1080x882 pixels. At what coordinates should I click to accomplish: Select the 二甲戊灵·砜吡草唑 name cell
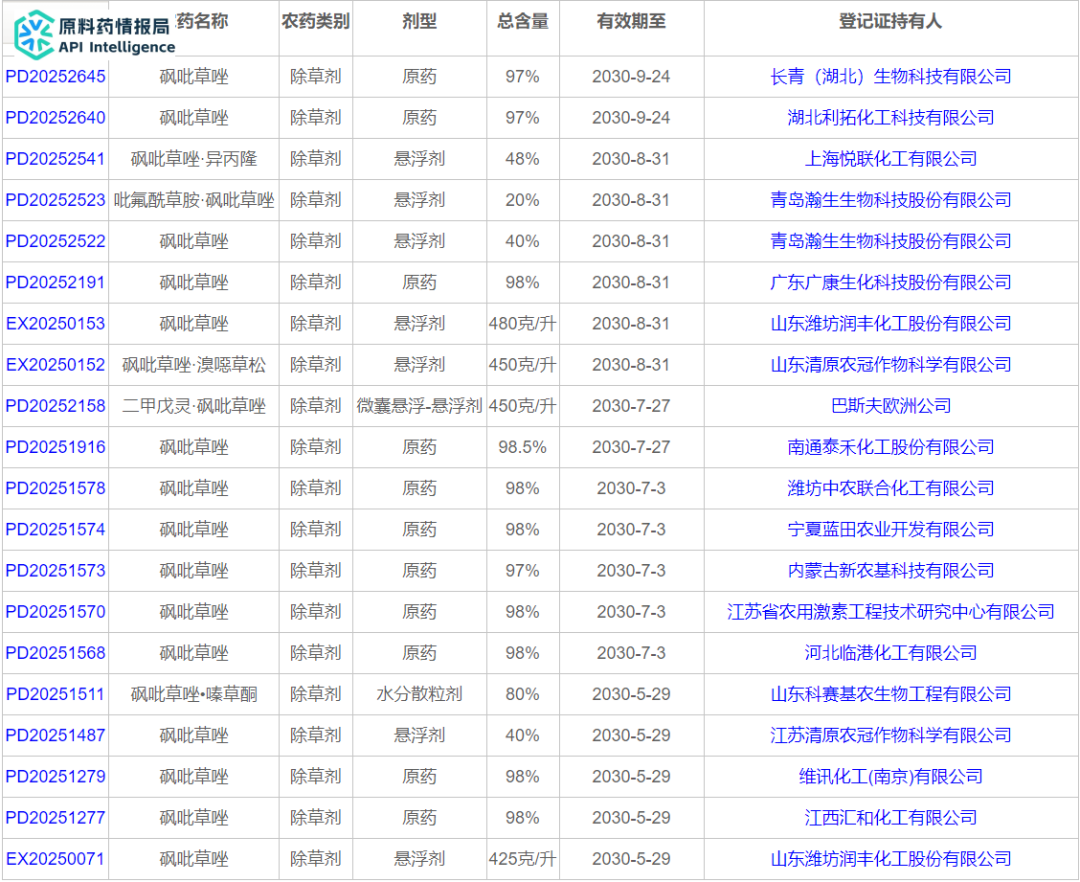(194, 406)
